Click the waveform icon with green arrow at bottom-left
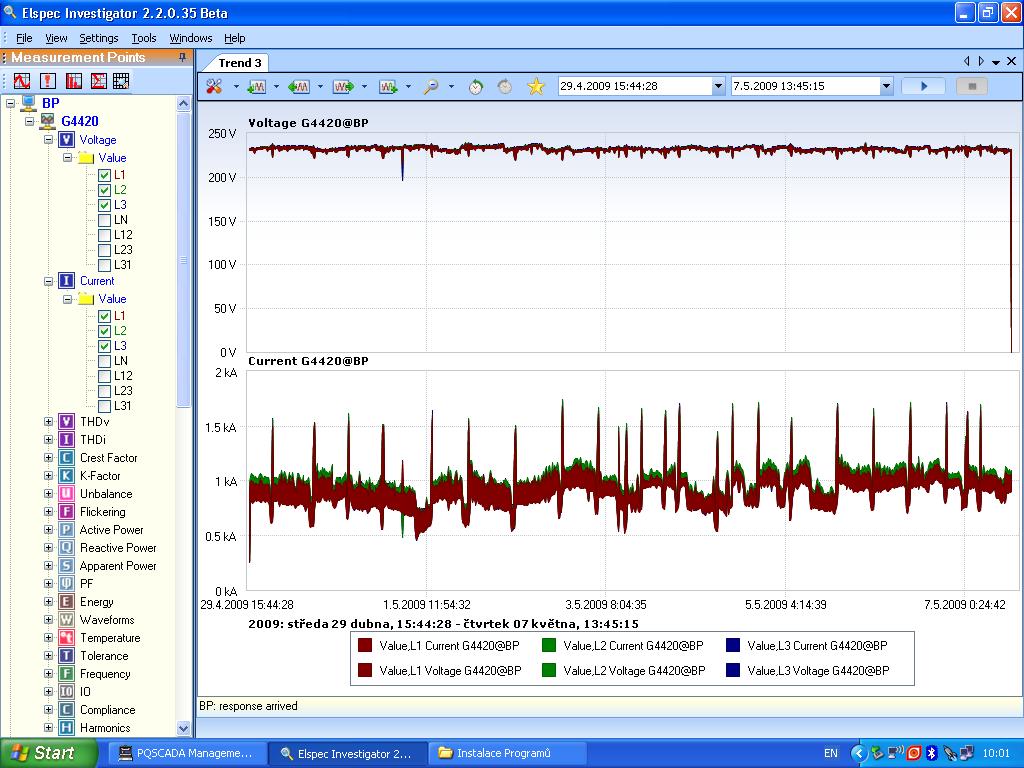This screenshot has height=768, width=1024. coord(256,86)
